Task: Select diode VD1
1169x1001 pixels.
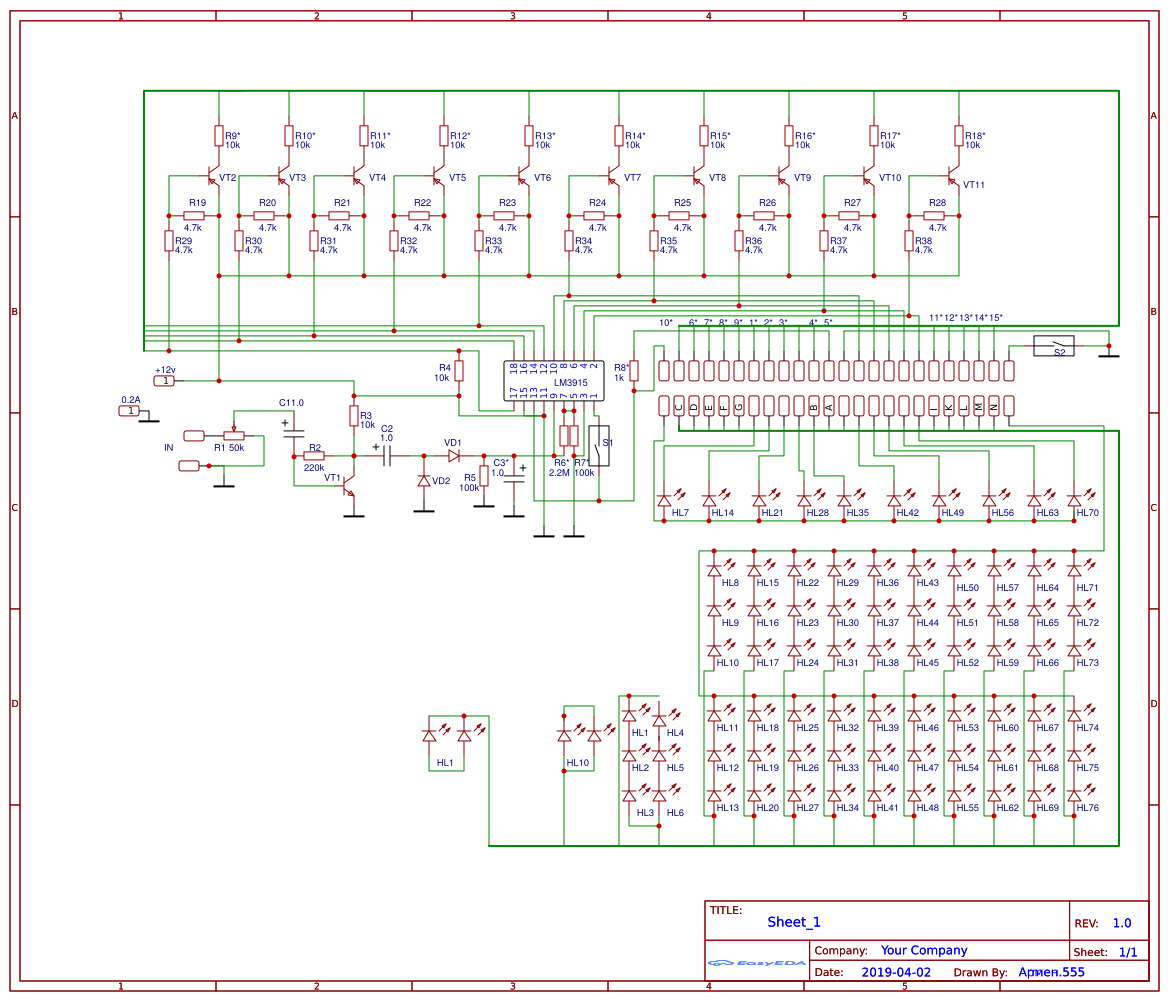Action: 452,455
